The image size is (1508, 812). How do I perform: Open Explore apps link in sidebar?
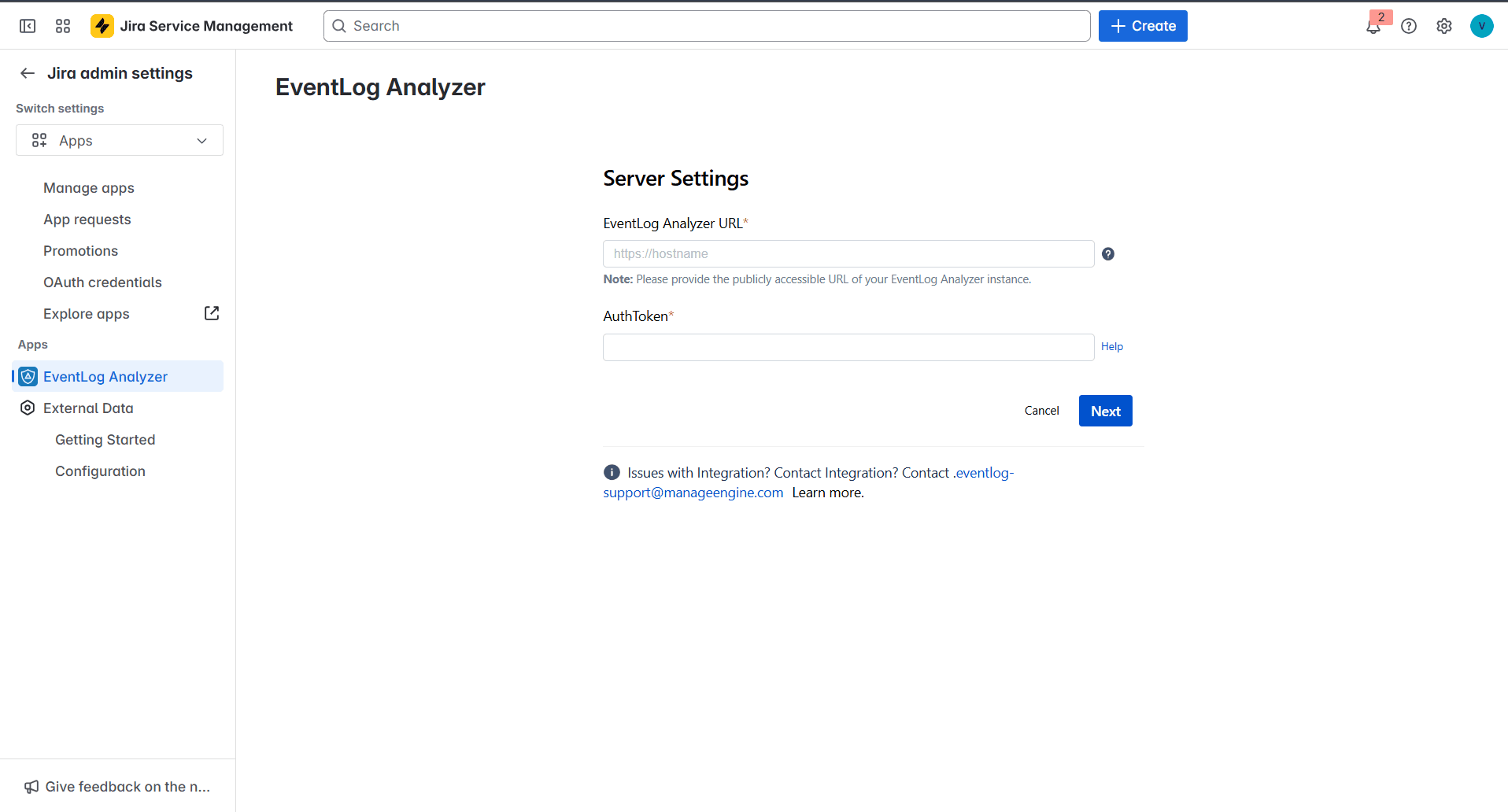pos(87,314)
